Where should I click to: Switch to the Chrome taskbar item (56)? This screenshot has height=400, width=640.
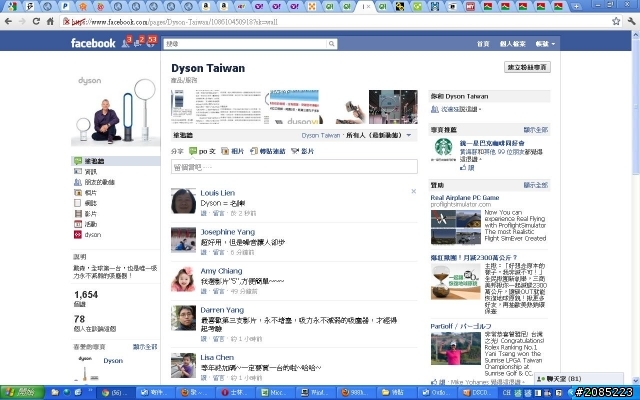116,393
